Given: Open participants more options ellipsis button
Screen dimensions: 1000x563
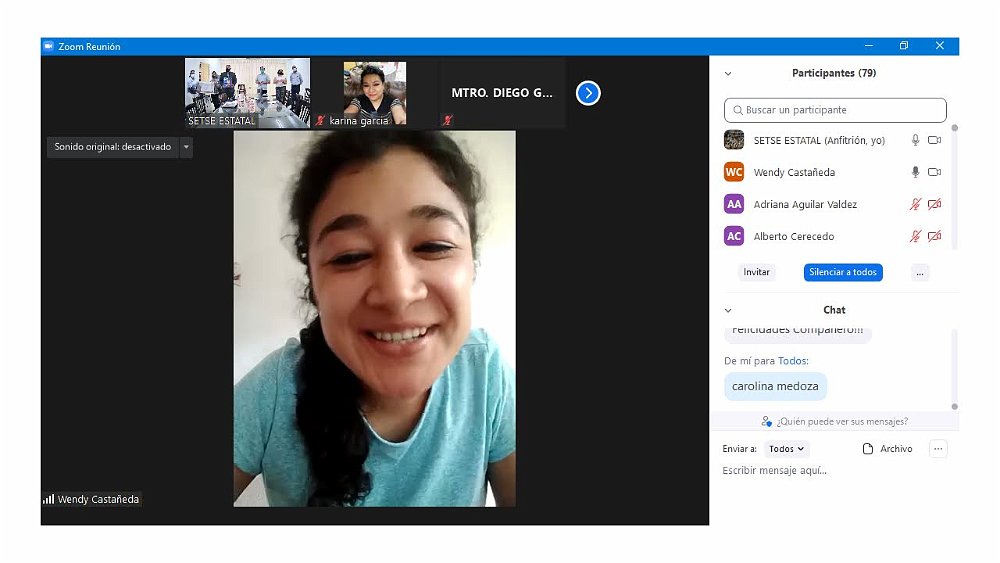Looking at the screenshot, I should coord(920,272).
